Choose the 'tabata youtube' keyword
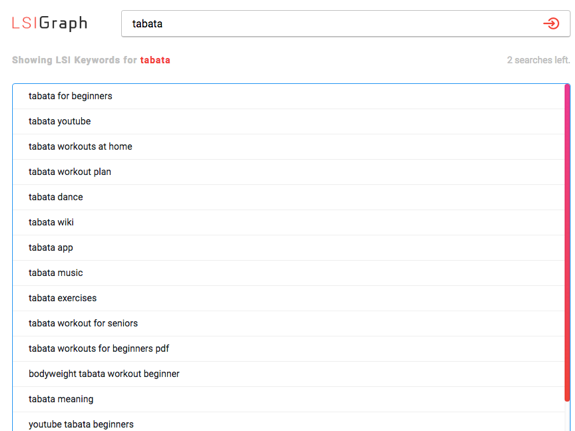 (x=289, y=121)
